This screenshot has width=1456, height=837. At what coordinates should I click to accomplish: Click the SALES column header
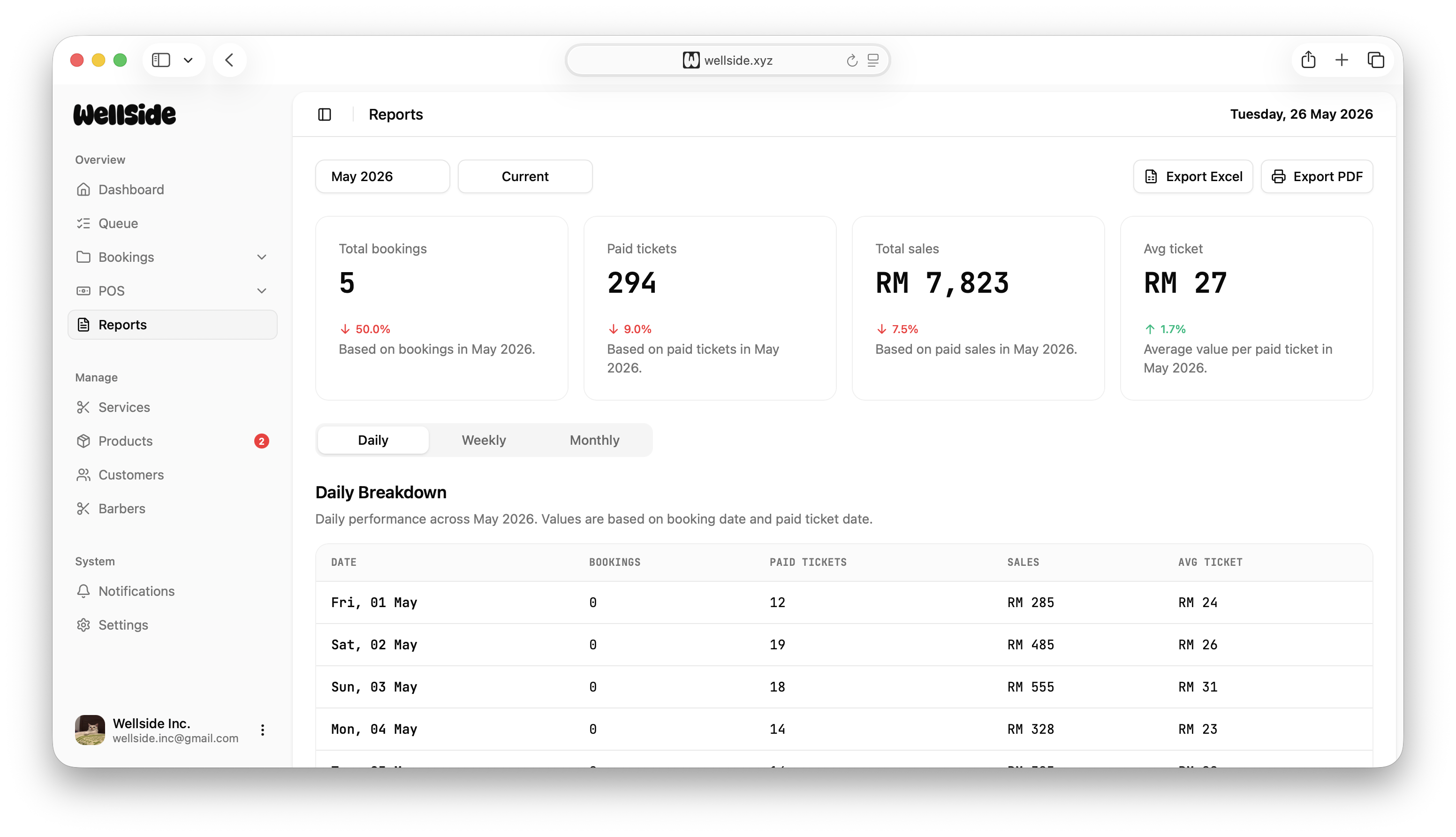(x=1024, y=562)
